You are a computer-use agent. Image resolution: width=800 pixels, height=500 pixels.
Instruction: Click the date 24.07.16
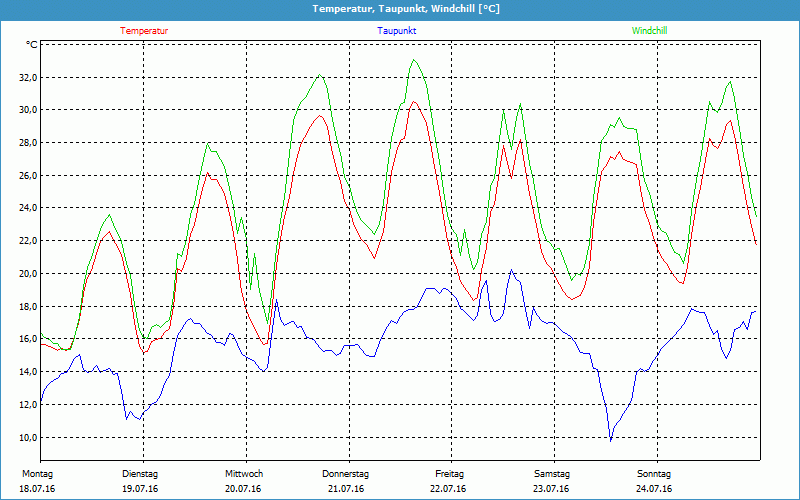[x=654, y=489]
